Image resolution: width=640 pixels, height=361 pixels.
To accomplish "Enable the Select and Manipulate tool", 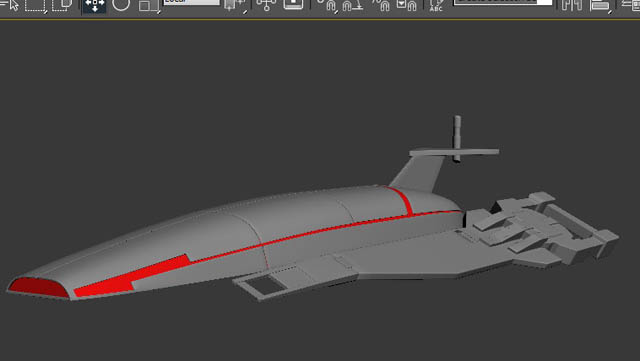I will tap(266, 5).
